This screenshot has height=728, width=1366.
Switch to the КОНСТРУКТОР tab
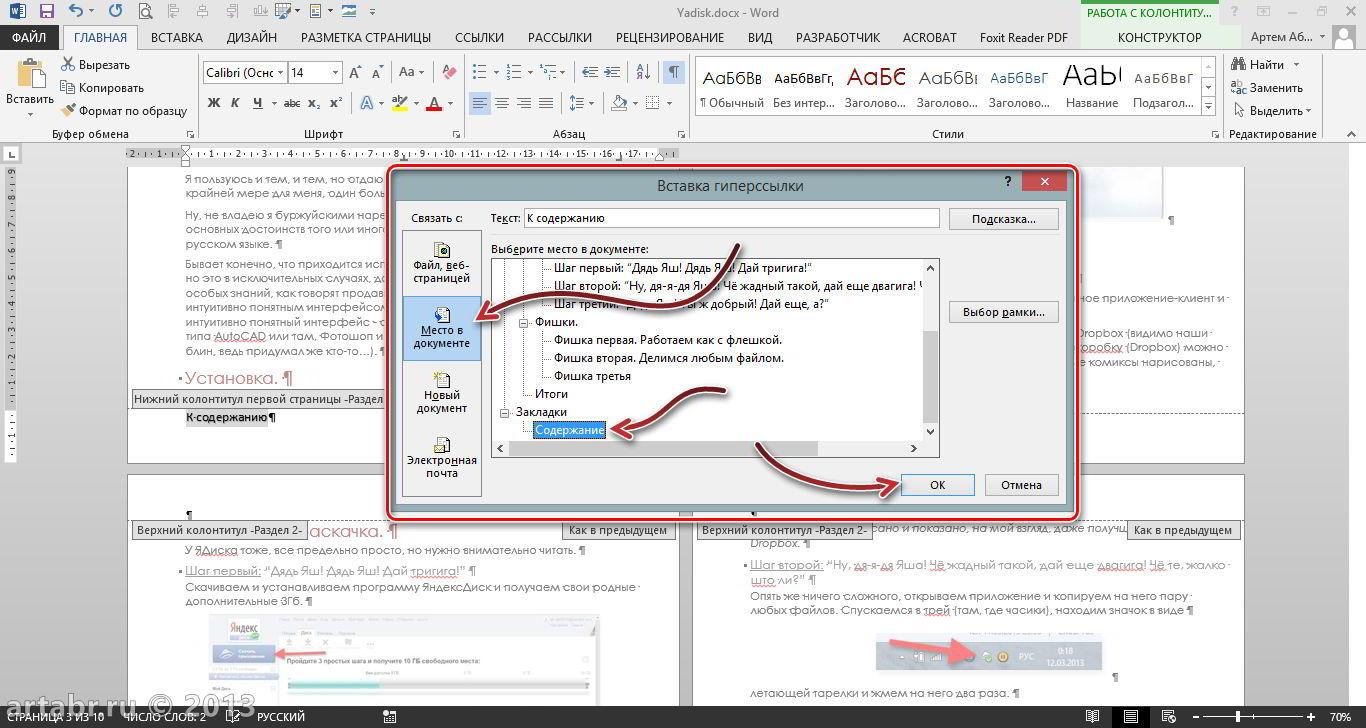coord(1160,37)
